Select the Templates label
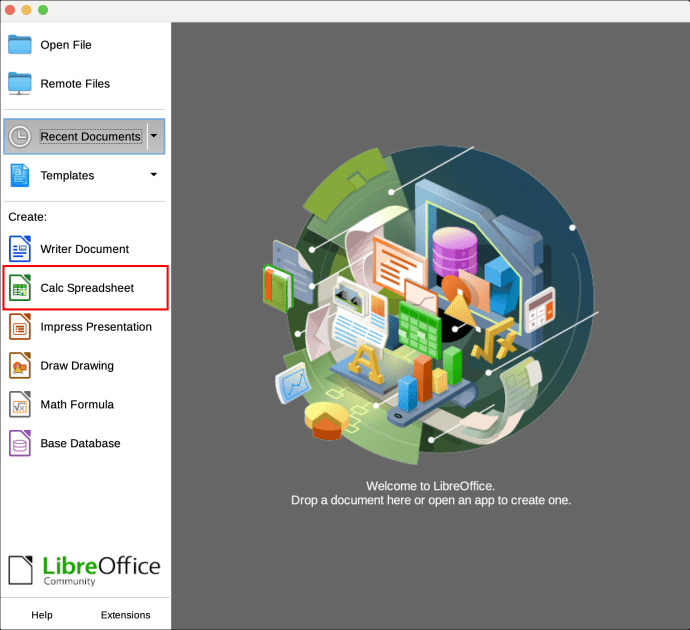690x630 pixels. click(67, 176)
